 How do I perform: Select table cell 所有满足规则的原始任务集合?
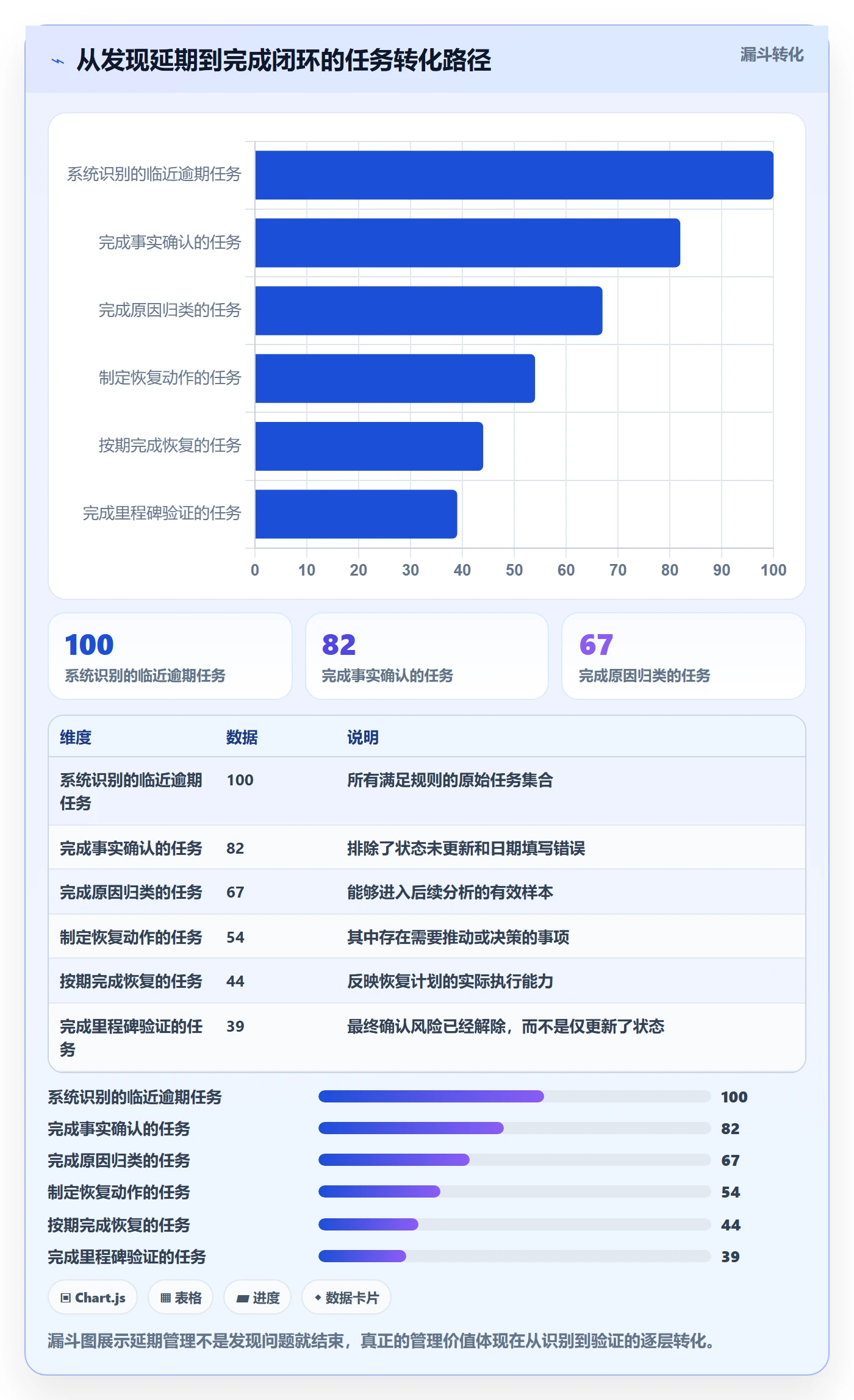450,780
